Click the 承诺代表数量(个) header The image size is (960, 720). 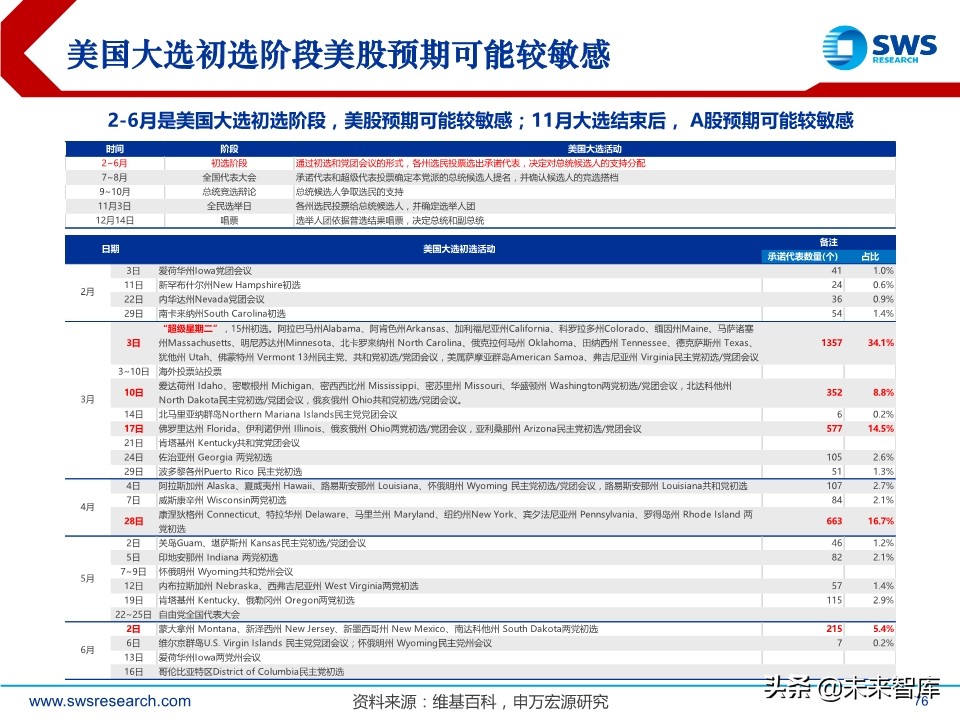[803, 257]
